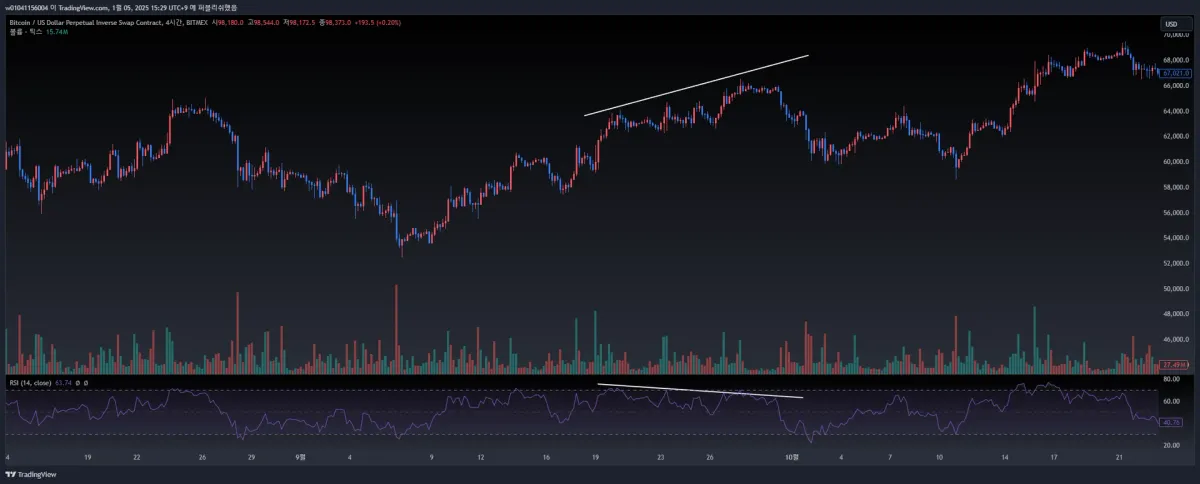Click the high price 98,544.0 value
The width and height of the screenshot is (1200, 484).
(266, 23)
